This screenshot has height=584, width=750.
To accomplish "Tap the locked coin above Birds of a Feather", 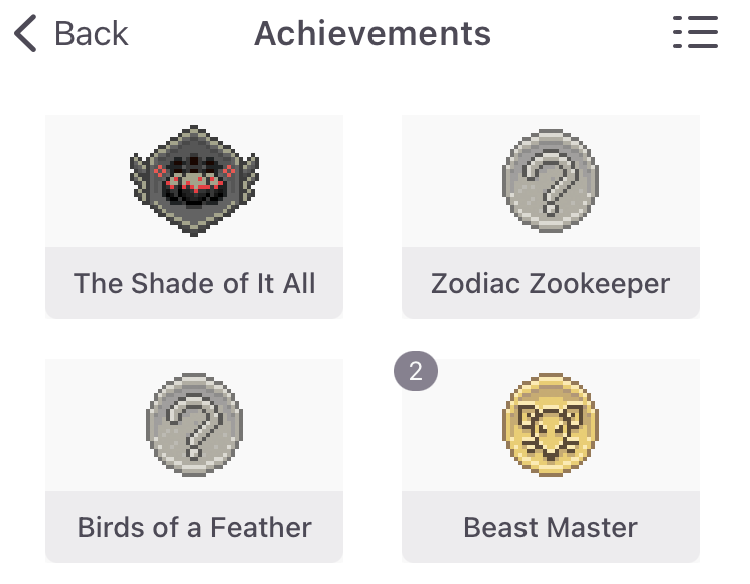I will (194, 425).
